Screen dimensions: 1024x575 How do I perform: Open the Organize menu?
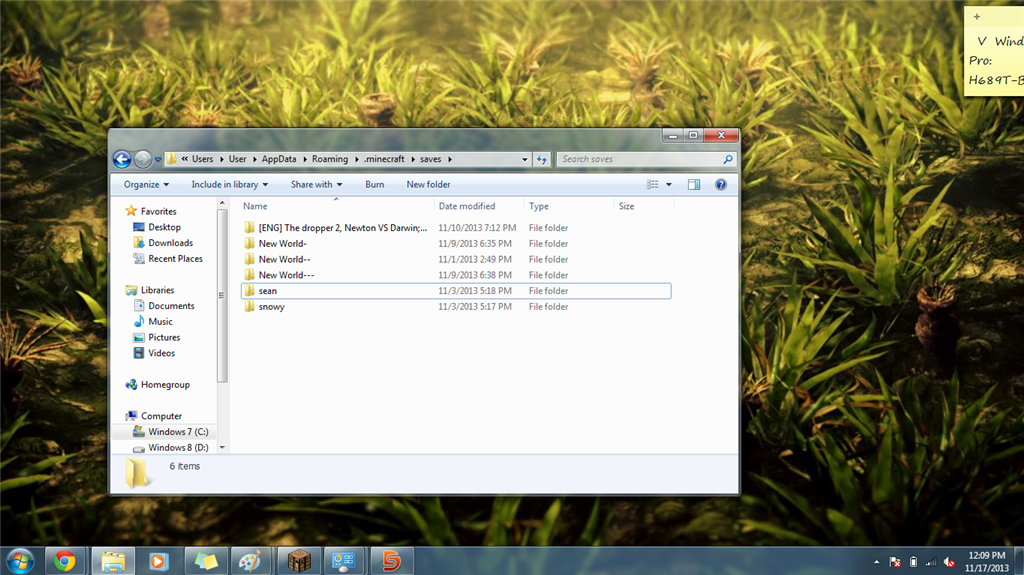point(146,184)
